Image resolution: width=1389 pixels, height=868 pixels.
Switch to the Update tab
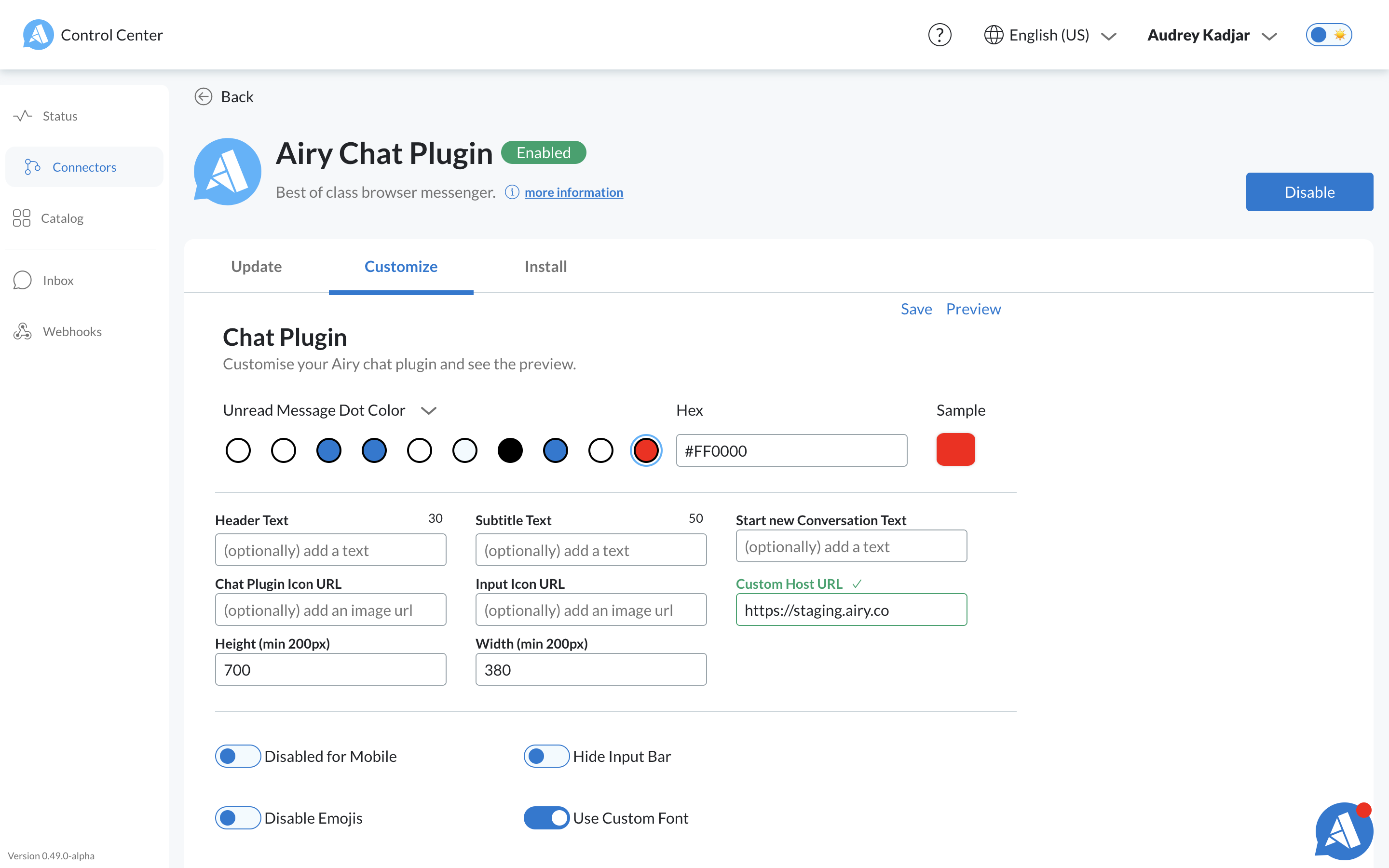click(x=256, y=266)
